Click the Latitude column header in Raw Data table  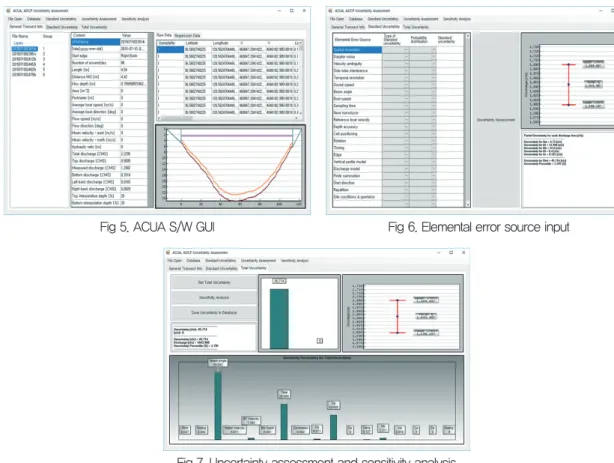pos(198,43)
